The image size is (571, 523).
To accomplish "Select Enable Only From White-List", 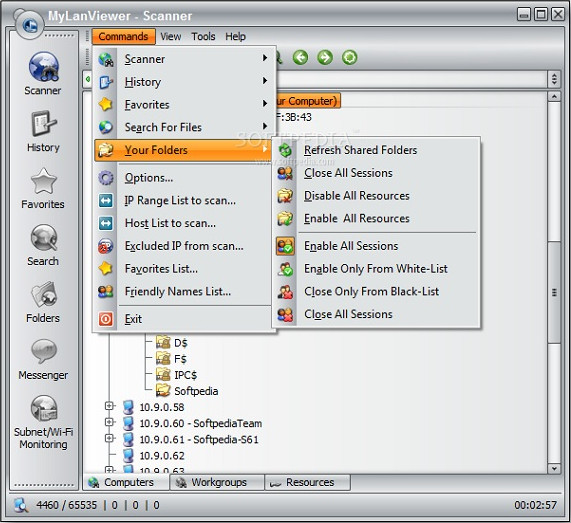I will pos(376,269).
